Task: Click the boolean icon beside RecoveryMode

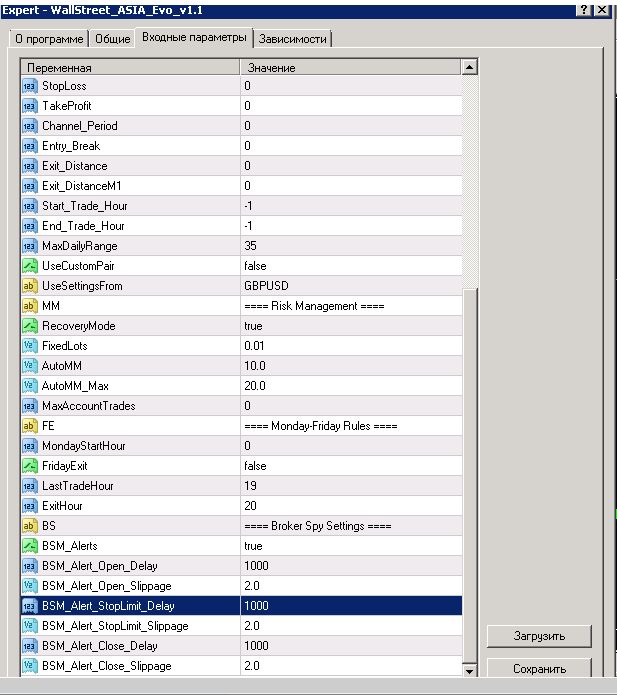Action: pyautogui.click(x=30, y=326)
